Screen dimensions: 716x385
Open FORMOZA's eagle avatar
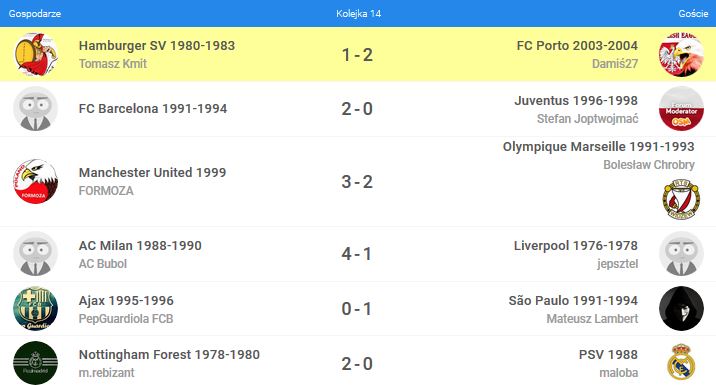pyautogui.click(x=36, y=181)
